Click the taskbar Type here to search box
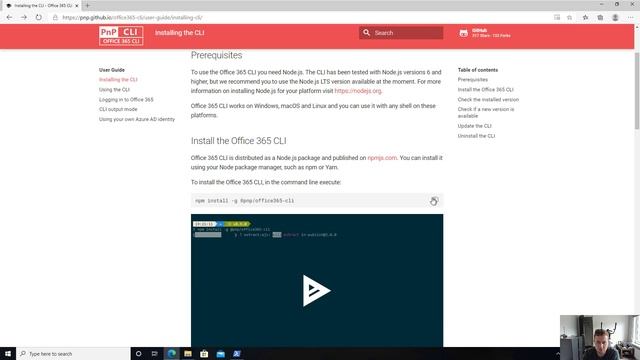This screenshot has height=360, width=640. (x=73, y=353)
